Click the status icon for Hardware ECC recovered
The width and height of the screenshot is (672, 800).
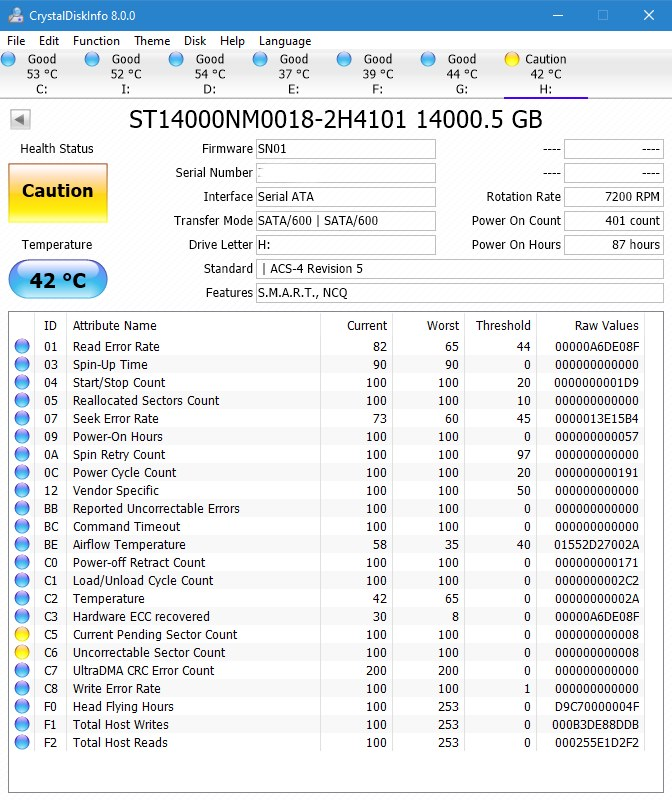point(22,616)
